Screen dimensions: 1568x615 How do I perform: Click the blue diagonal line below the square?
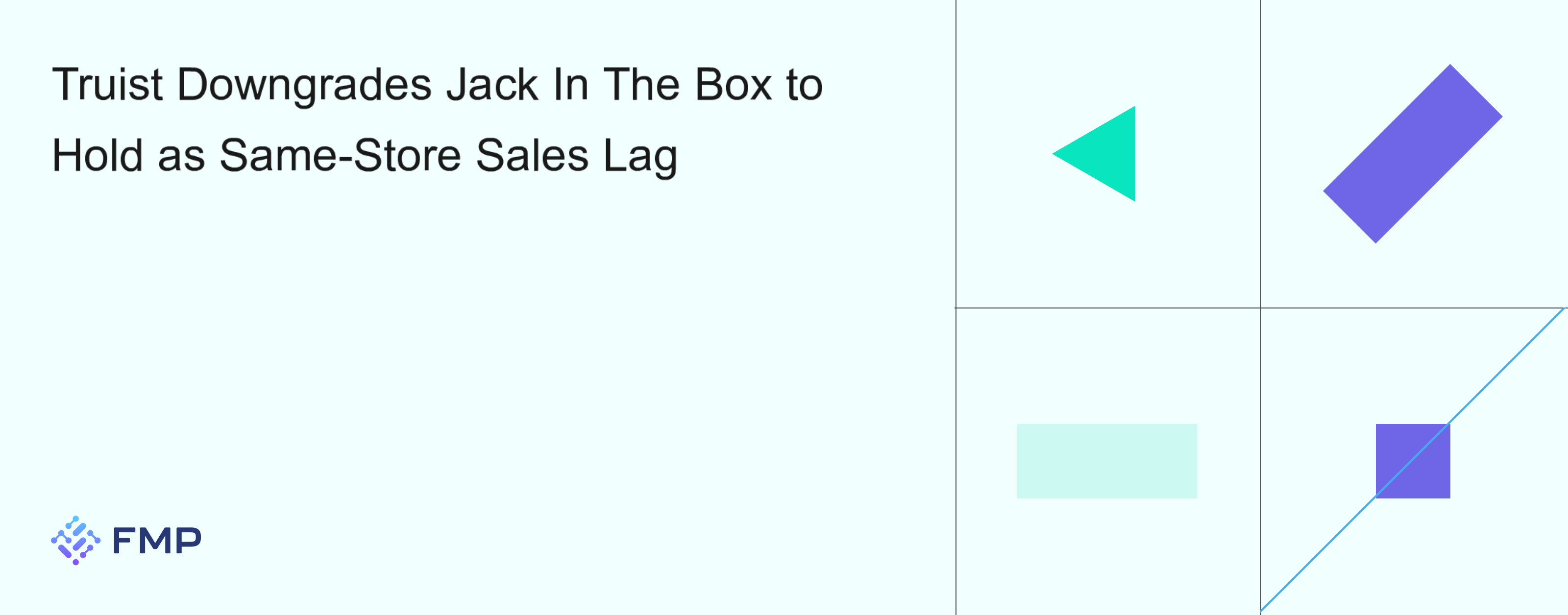click(1318, 554)
